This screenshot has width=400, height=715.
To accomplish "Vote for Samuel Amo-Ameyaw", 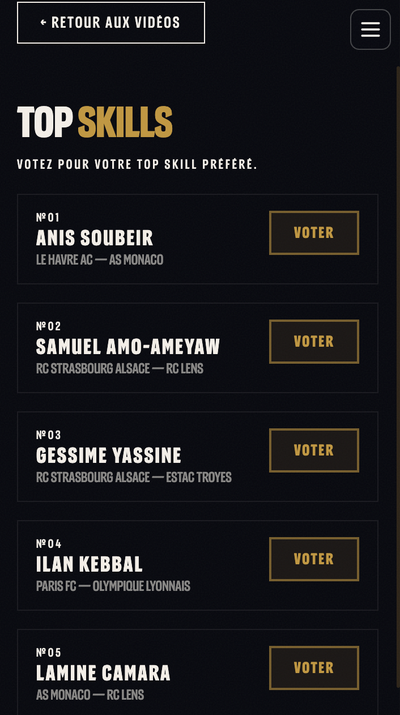I will [314, 342].
